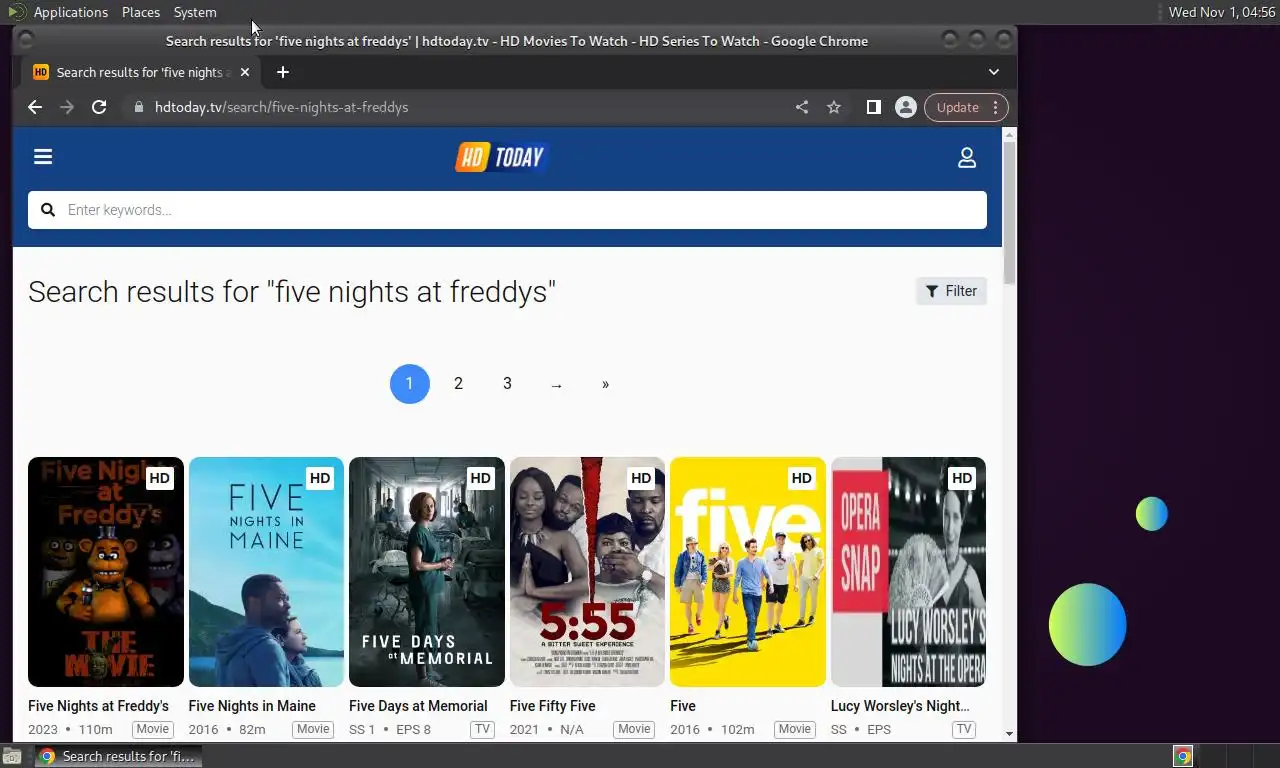Click the browser forward arrow
Viewport: 1280px width, 768px height.
point(67,107)
